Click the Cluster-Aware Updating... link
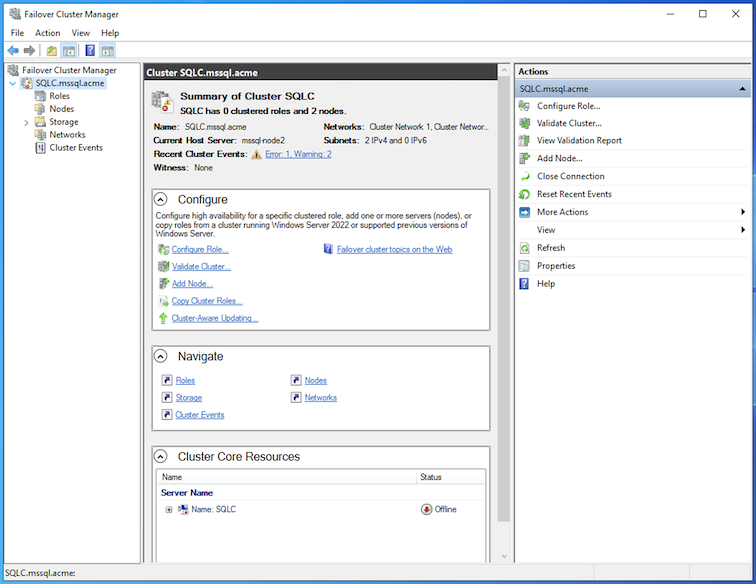This screenshot has height=584, width=756. [x=215, y=318]
